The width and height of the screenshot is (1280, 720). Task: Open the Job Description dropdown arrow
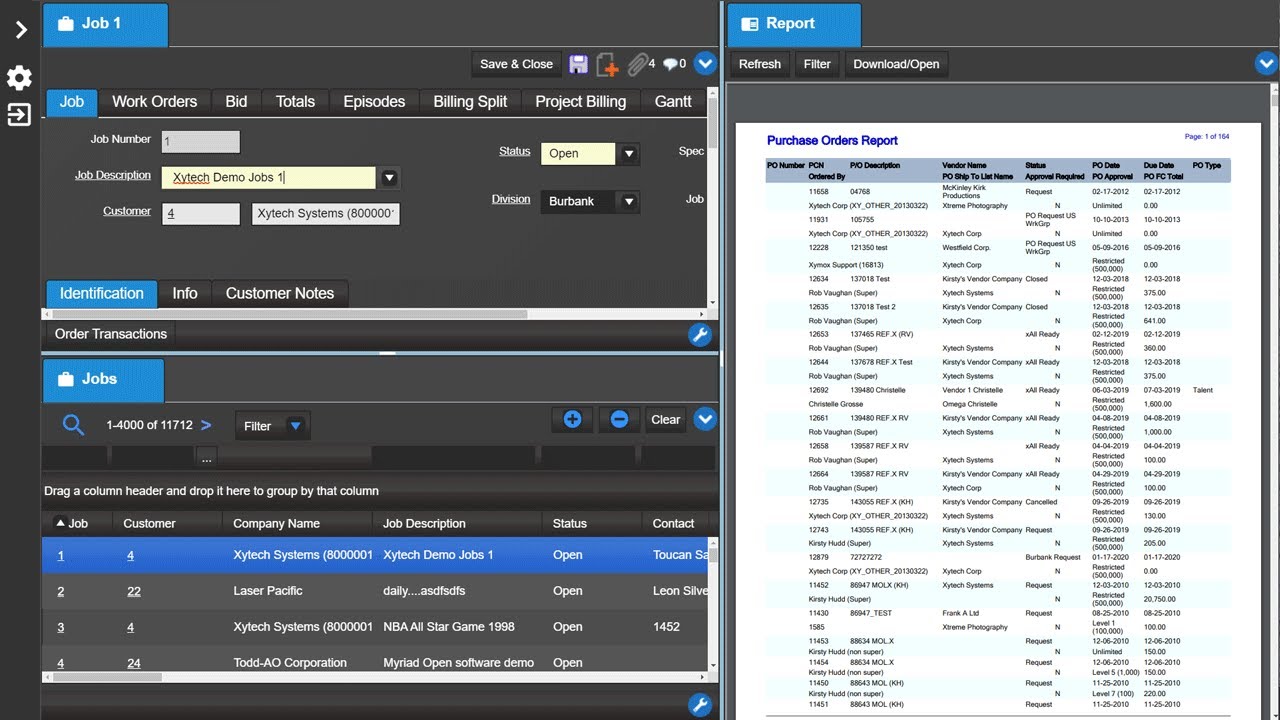[389, 178]
